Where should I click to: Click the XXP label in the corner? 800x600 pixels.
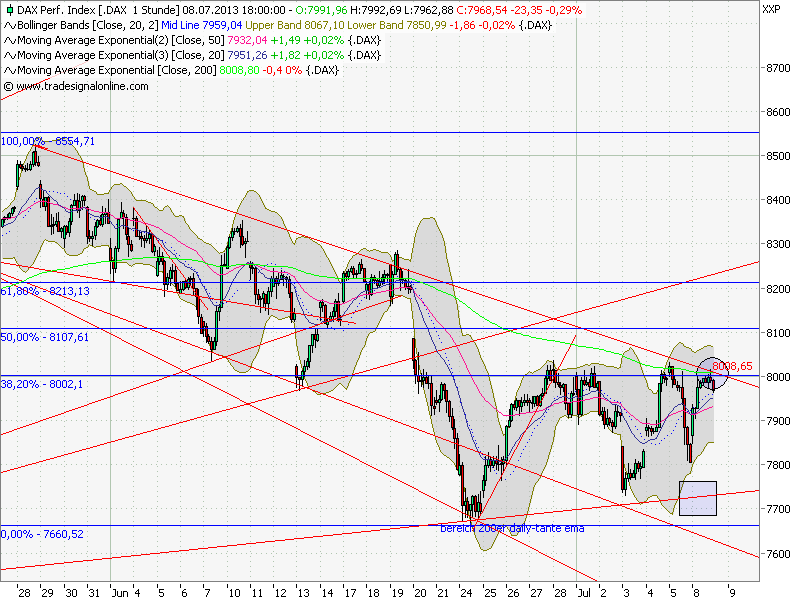pos(771,10)
